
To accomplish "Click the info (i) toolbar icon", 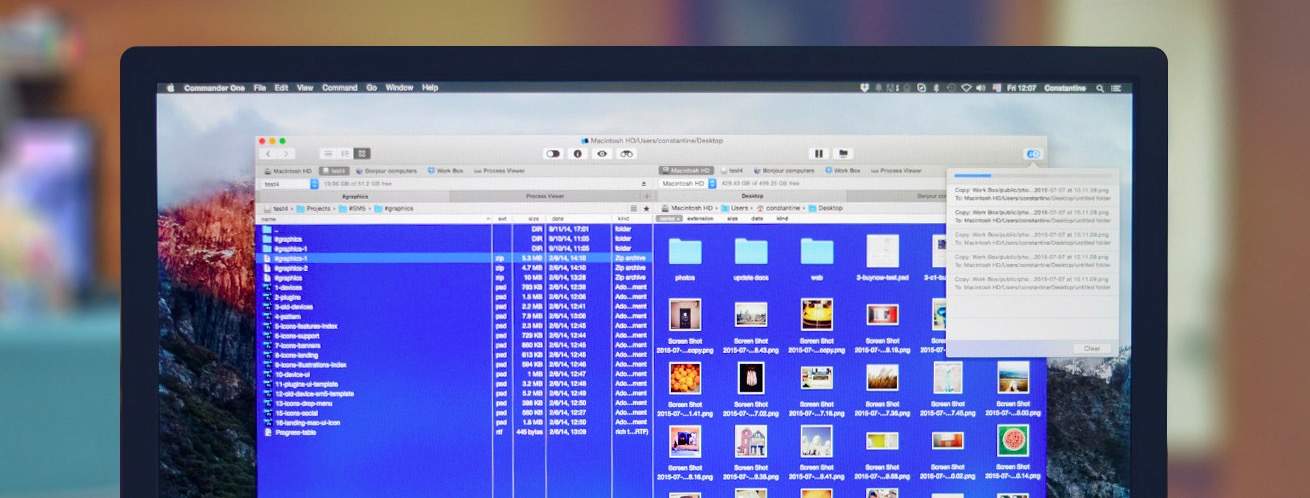I will point(577,153).
